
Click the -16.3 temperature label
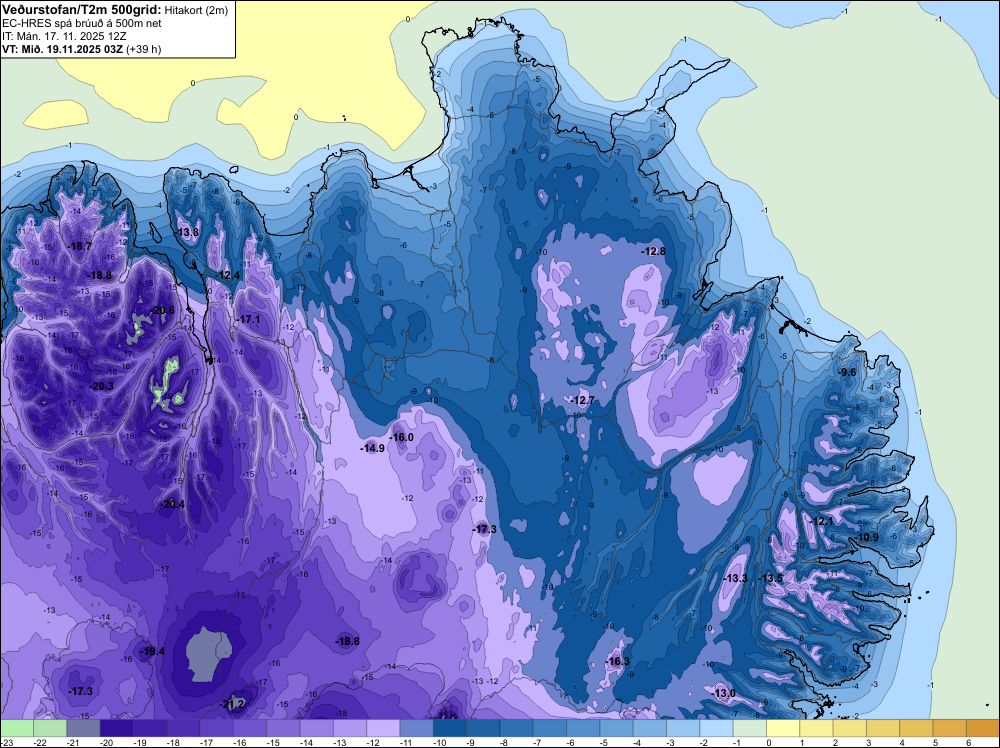pos(618,661)
